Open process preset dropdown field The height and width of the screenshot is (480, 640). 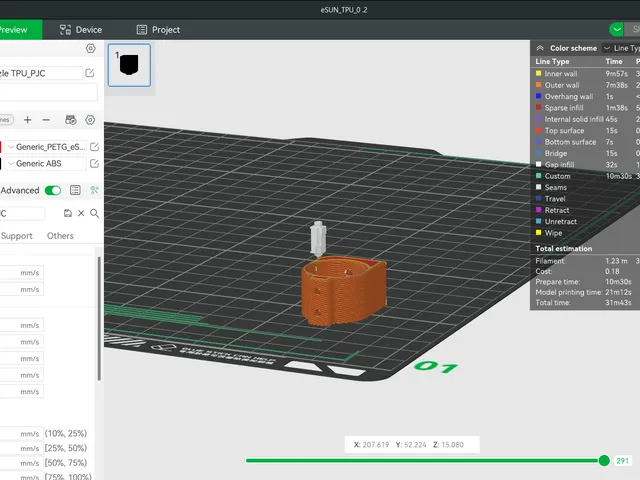pyautogui.click(x=22, y=213)
